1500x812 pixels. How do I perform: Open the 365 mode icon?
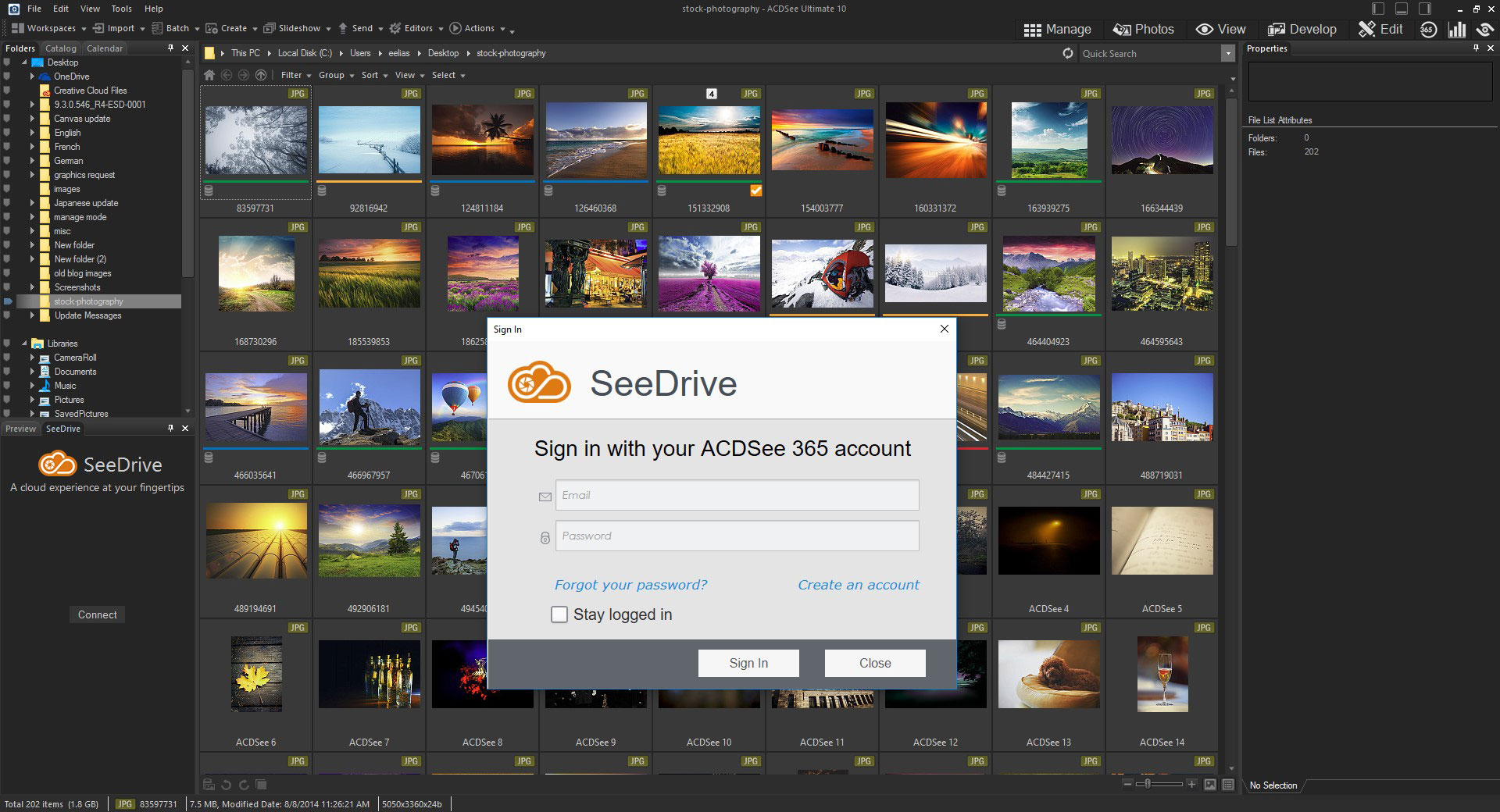tap(1428, 30)
